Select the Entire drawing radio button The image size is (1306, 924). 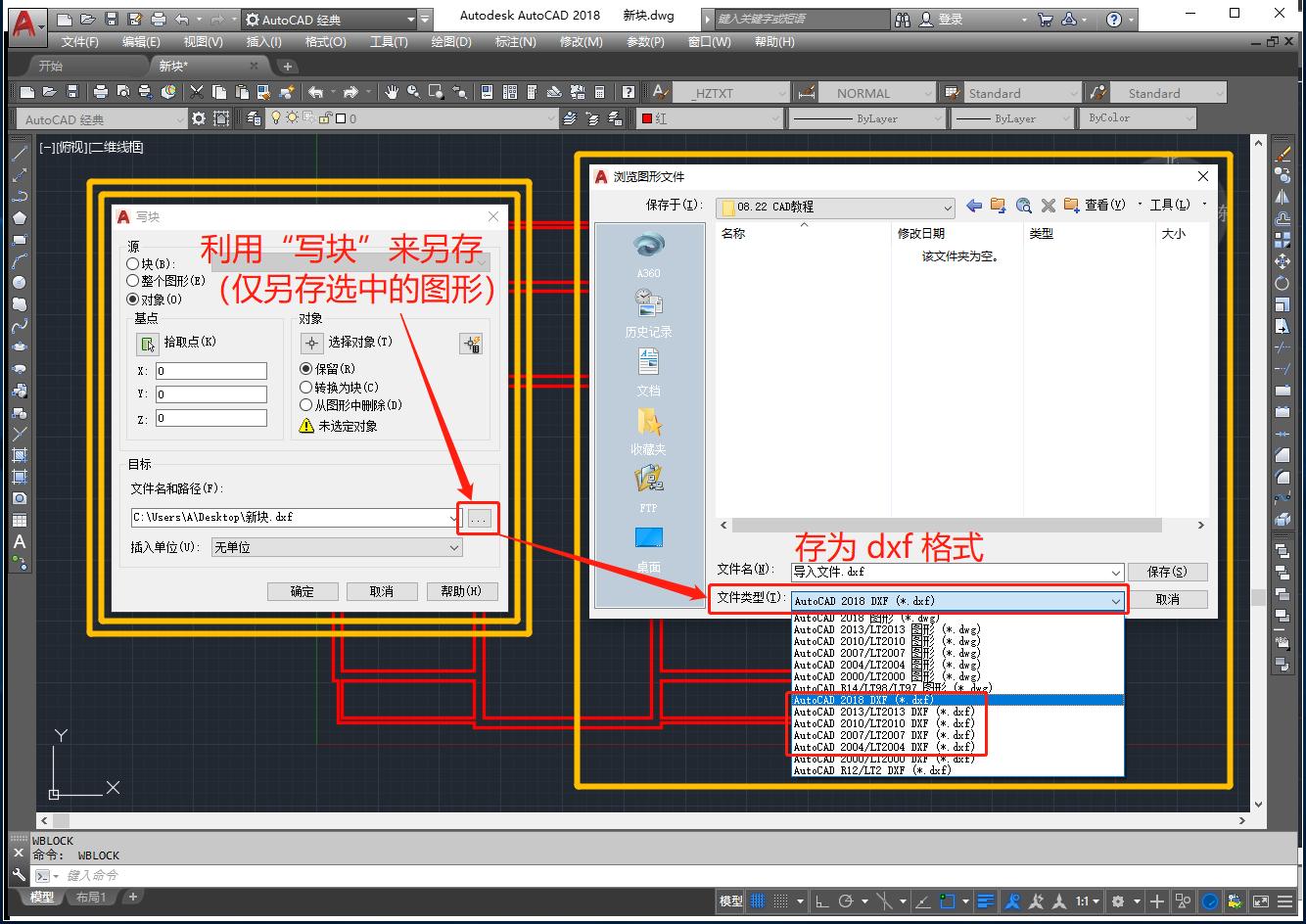click(133, 281)
